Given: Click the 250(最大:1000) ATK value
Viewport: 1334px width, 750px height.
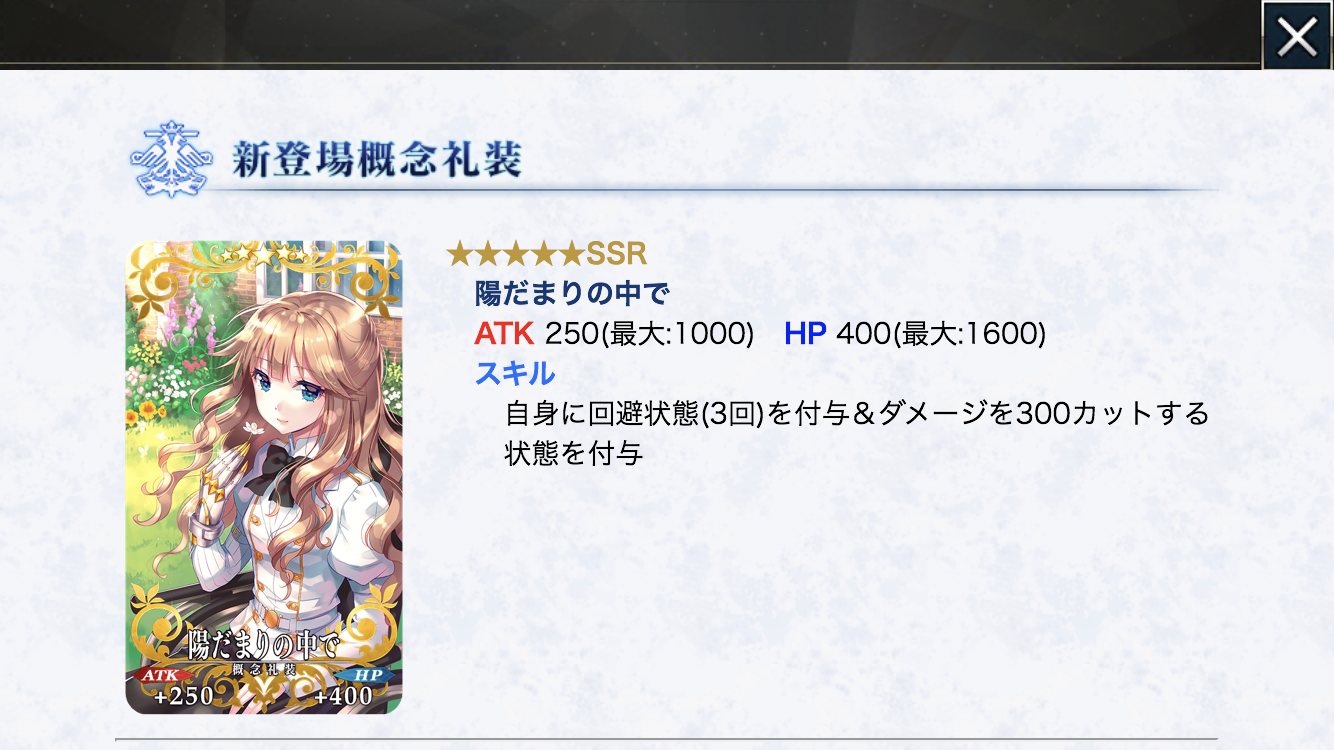Looking at the screenshot, I should [x=650, y=334].
